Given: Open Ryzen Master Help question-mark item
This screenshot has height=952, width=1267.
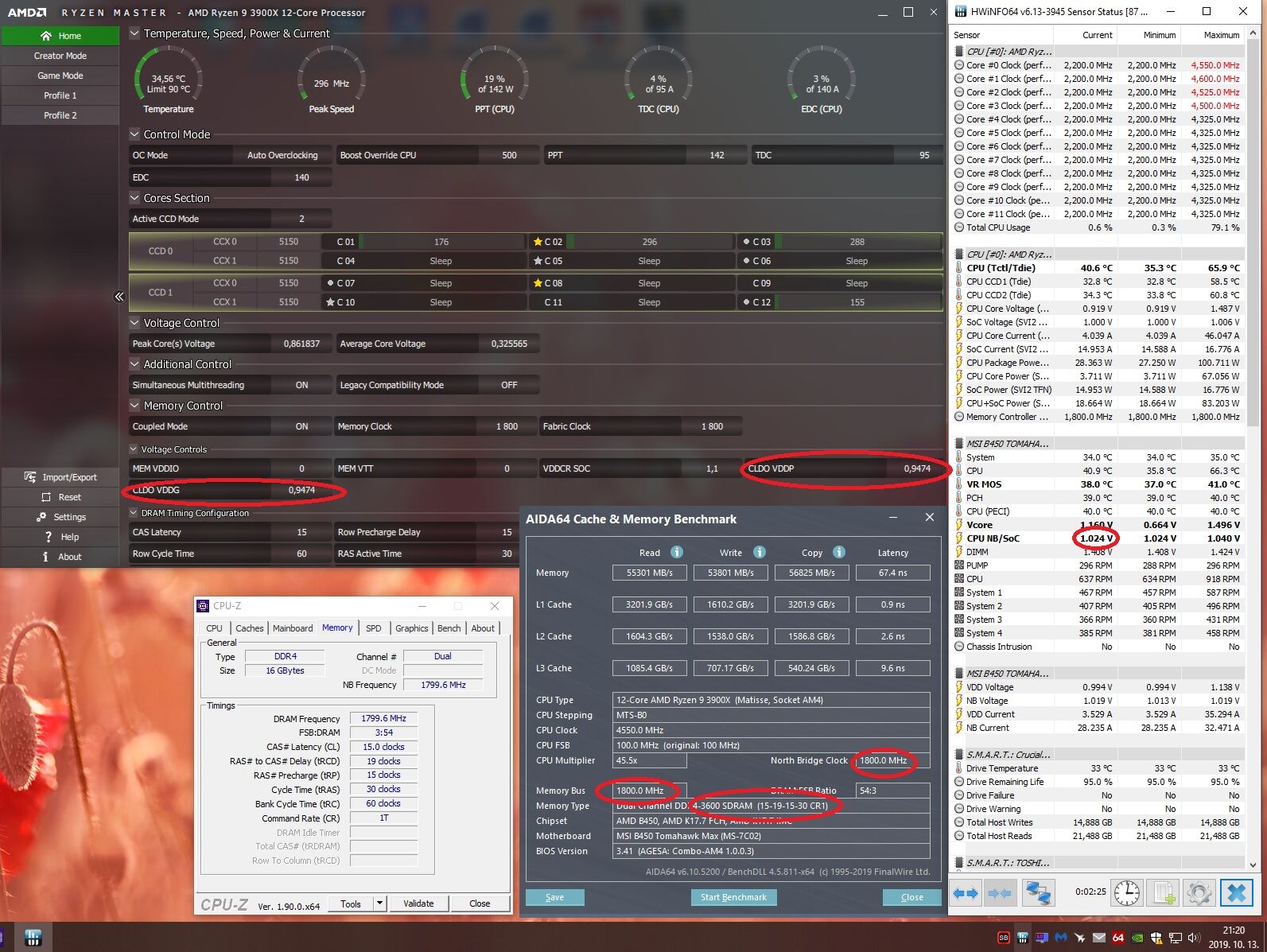Looking at the screenshot, I should pos(60,537).
